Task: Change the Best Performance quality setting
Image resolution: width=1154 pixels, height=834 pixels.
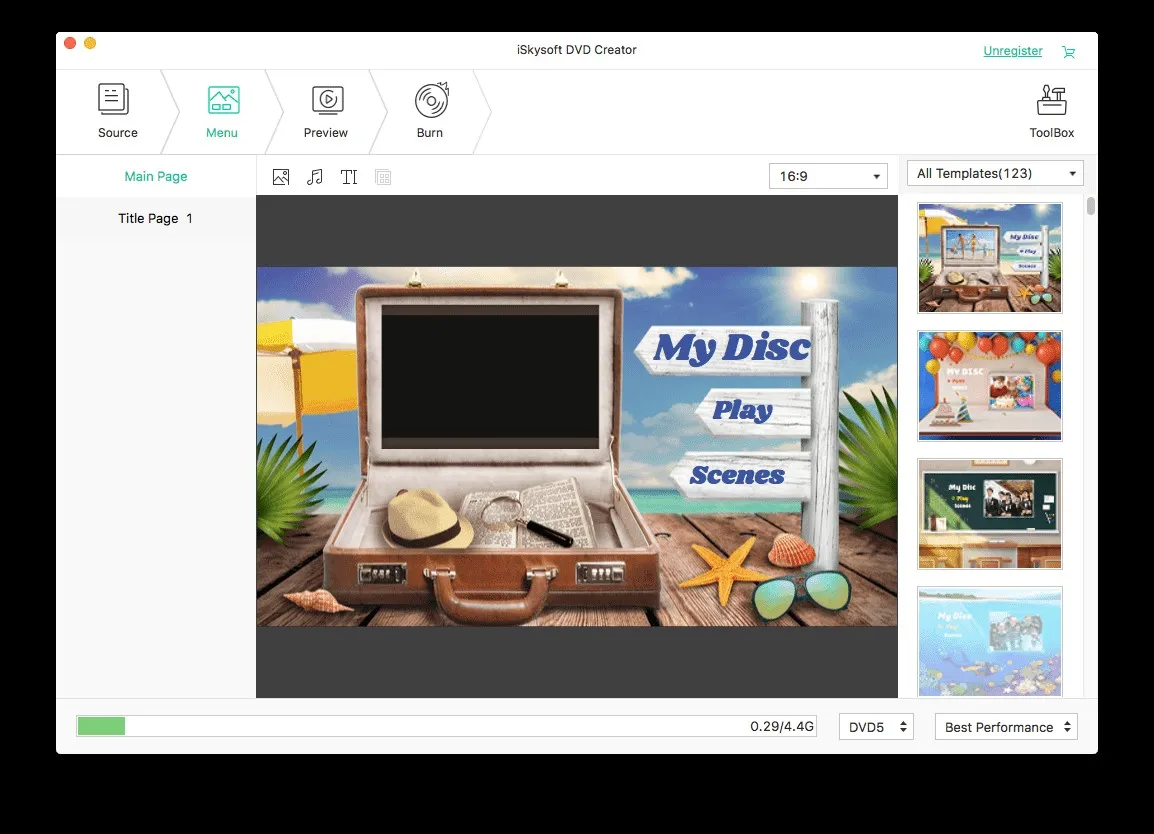Action: point(1005,727)
